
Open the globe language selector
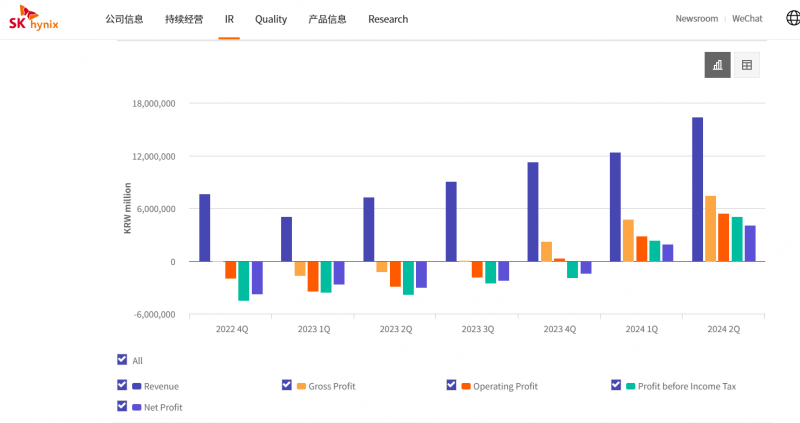785,18
